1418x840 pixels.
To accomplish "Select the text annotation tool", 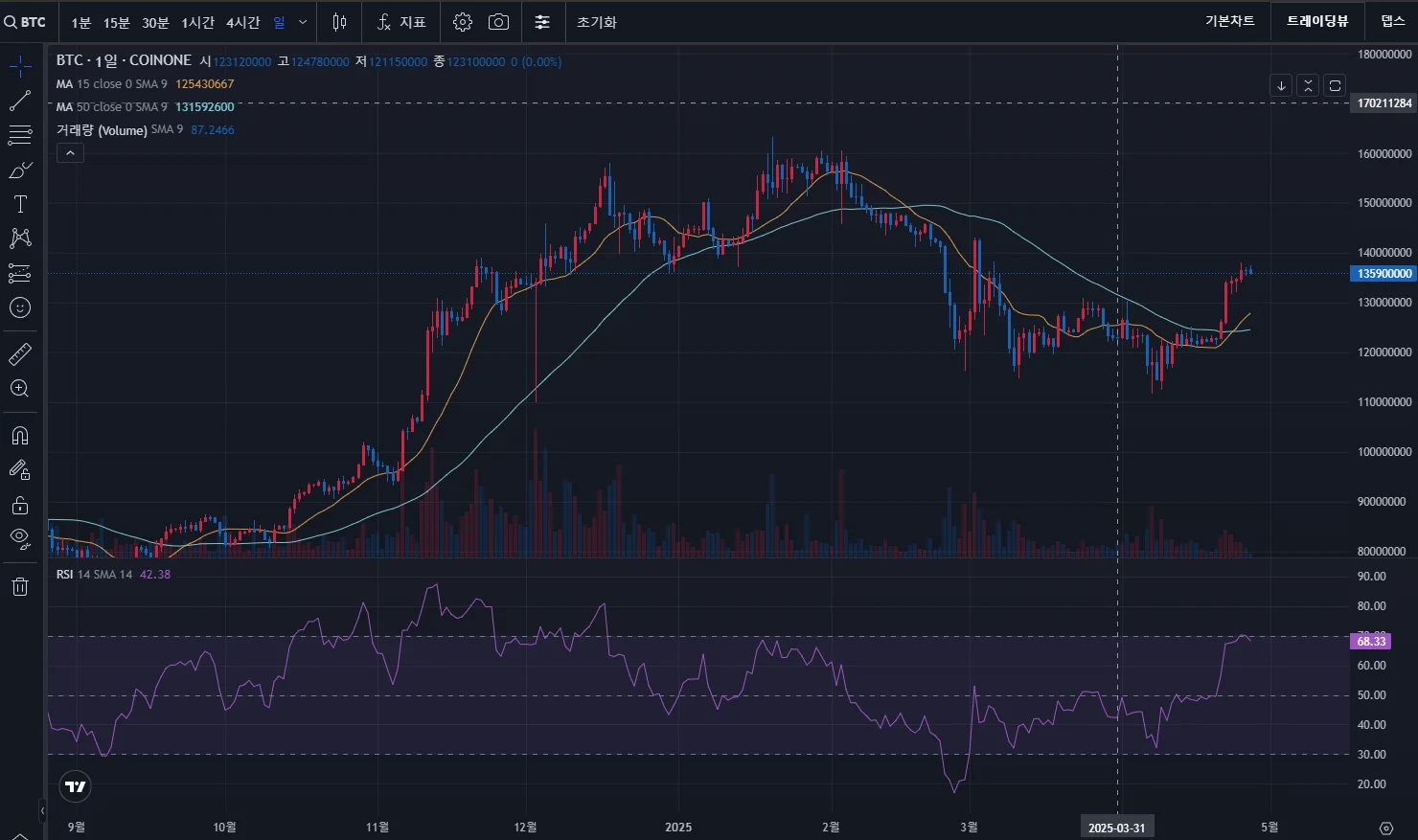I will point(20,204).
